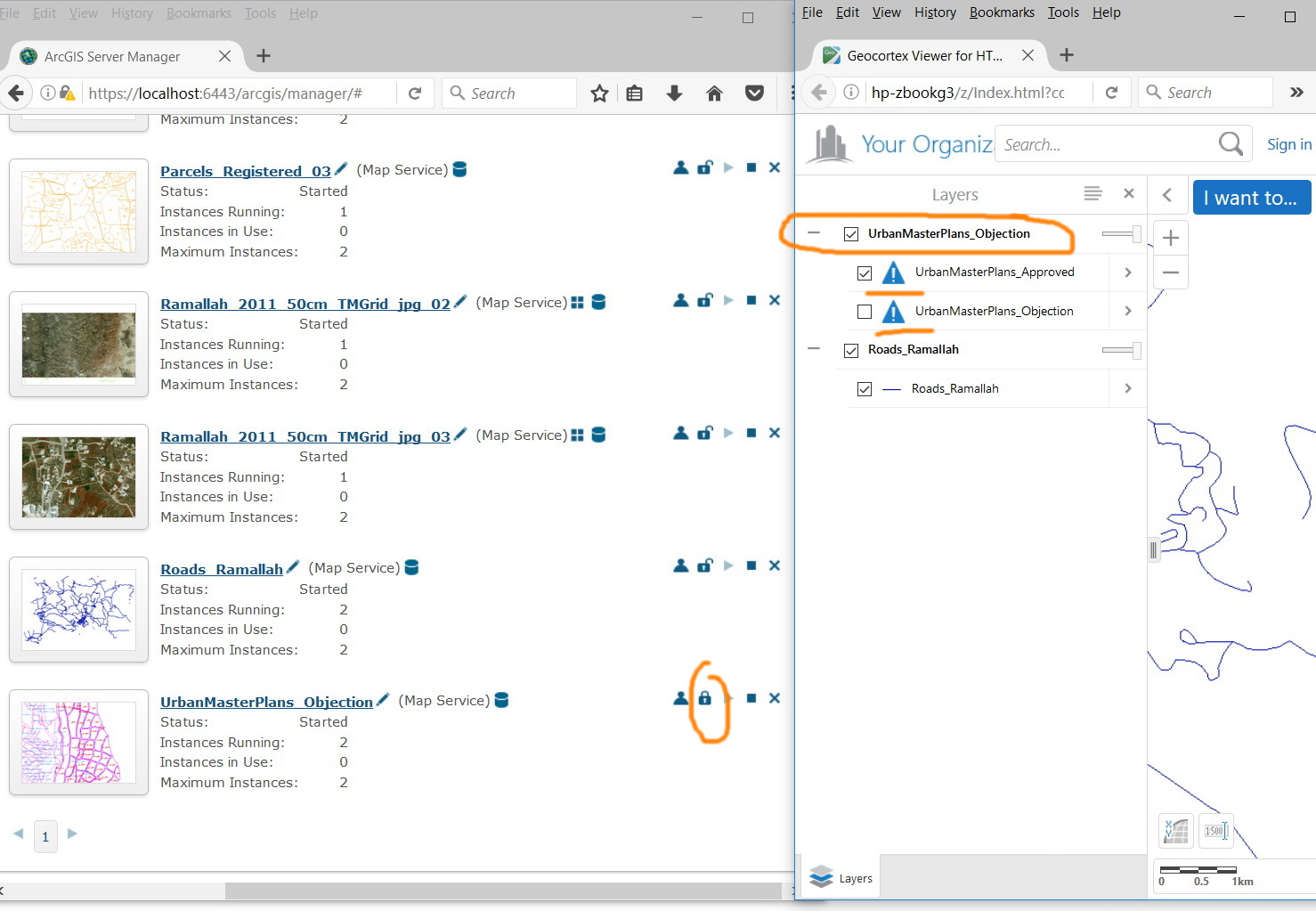Open Pocket icon in ArcGIS Manager browser
Screen dimensions: 1316x911
(754, 94)
